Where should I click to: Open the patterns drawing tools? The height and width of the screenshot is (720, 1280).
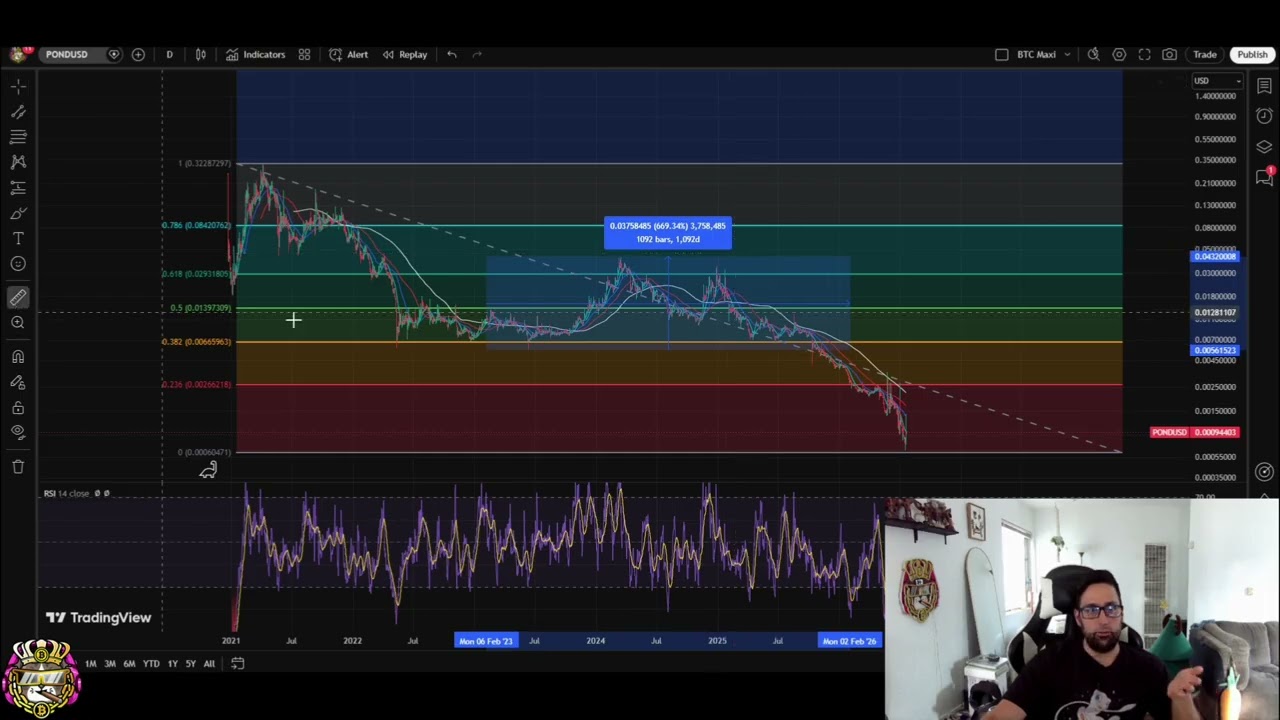[x=18, y=162]
